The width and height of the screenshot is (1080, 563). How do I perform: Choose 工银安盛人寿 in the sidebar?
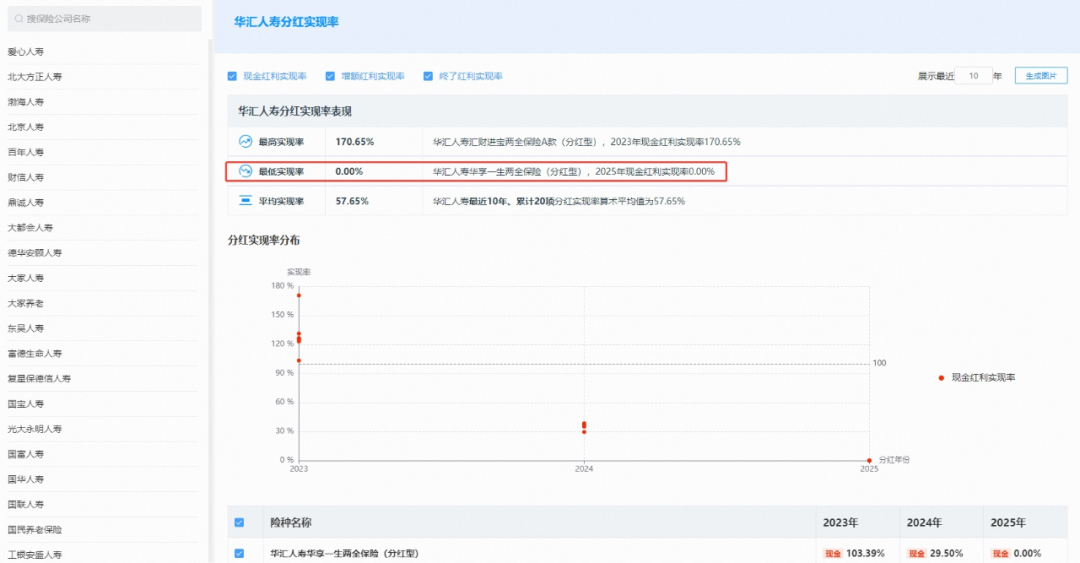[34, 555]
